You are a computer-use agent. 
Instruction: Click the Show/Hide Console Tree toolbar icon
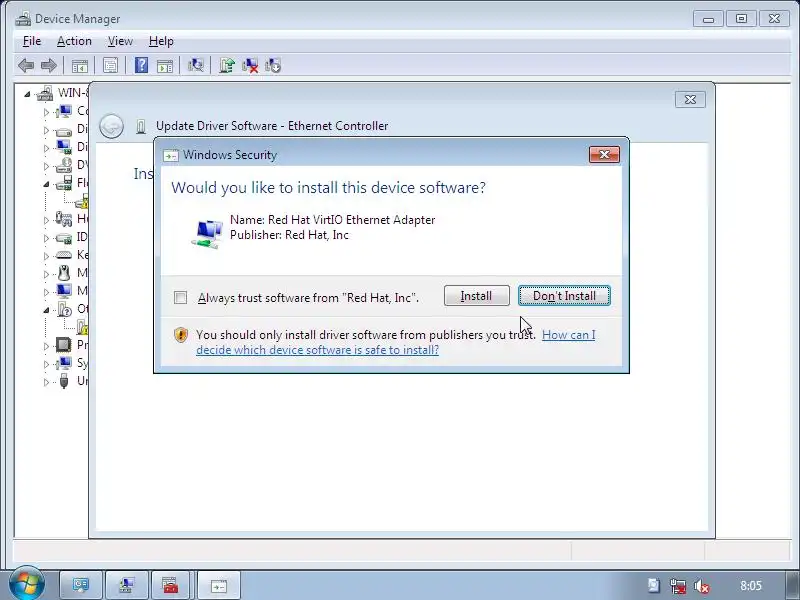click(x=80, y=66)
